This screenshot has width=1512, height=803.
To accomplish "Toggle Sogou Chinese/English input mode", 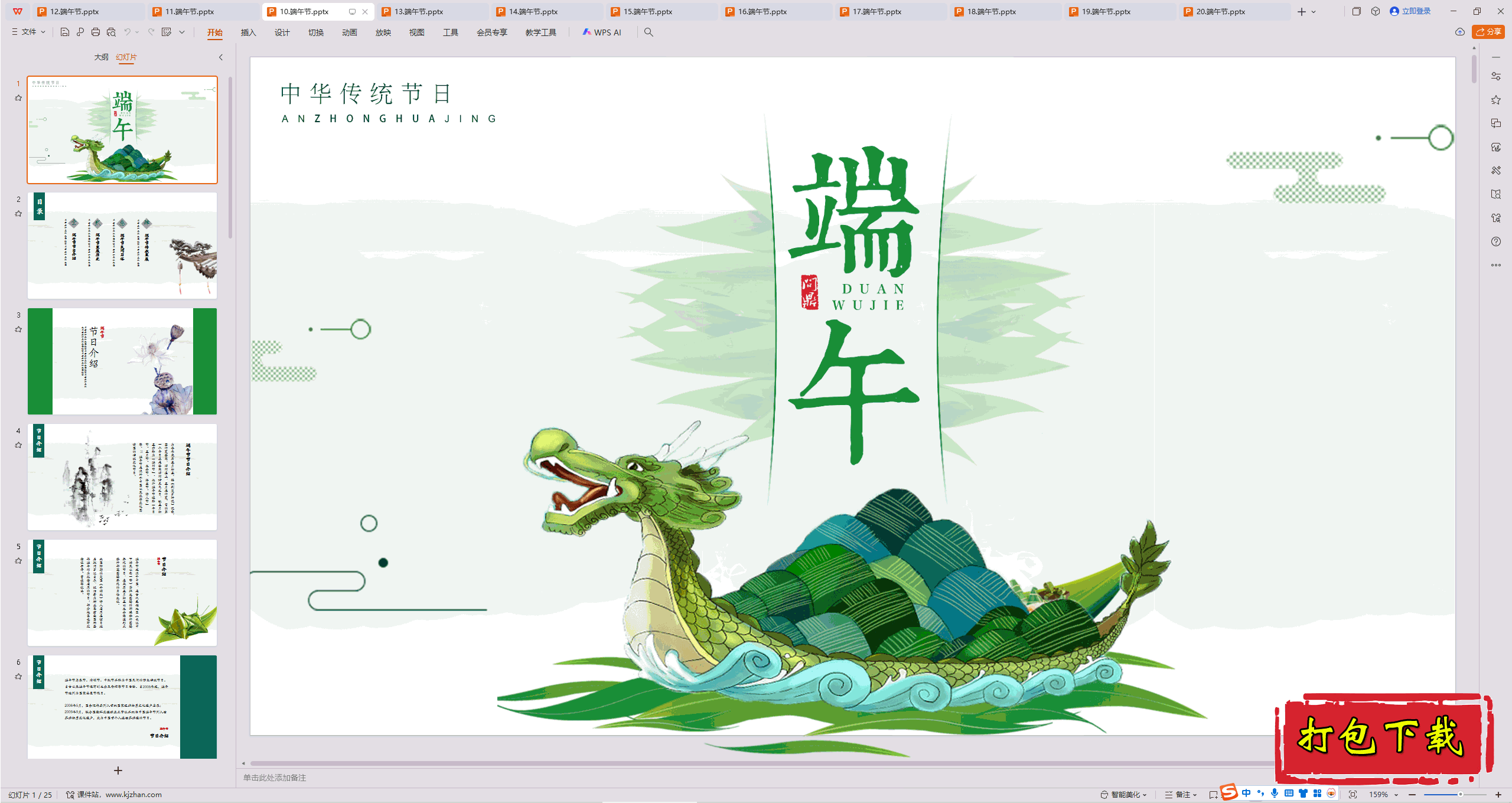I will click(x=1246, y=794).
